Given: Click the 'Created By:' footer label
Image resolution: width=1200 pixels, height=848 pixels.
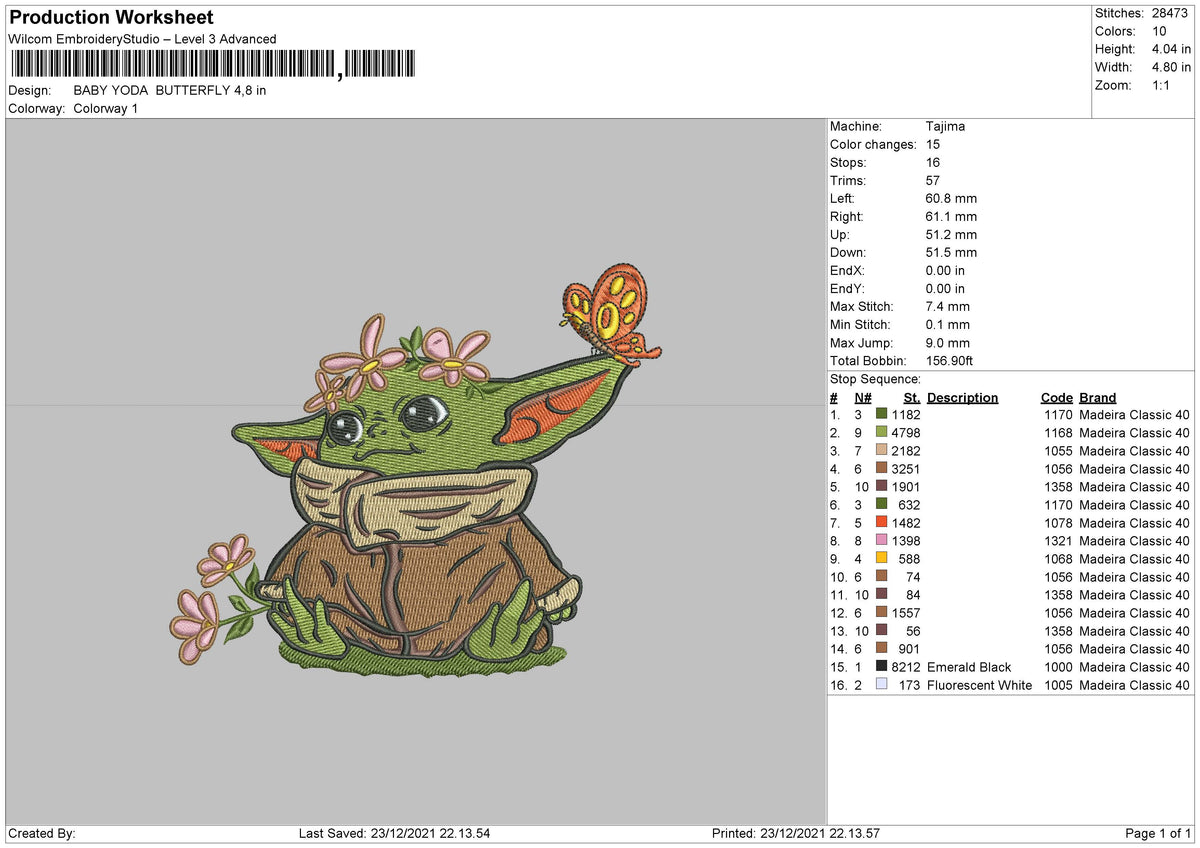Looking at the screenshot, I should coord(41,834).
